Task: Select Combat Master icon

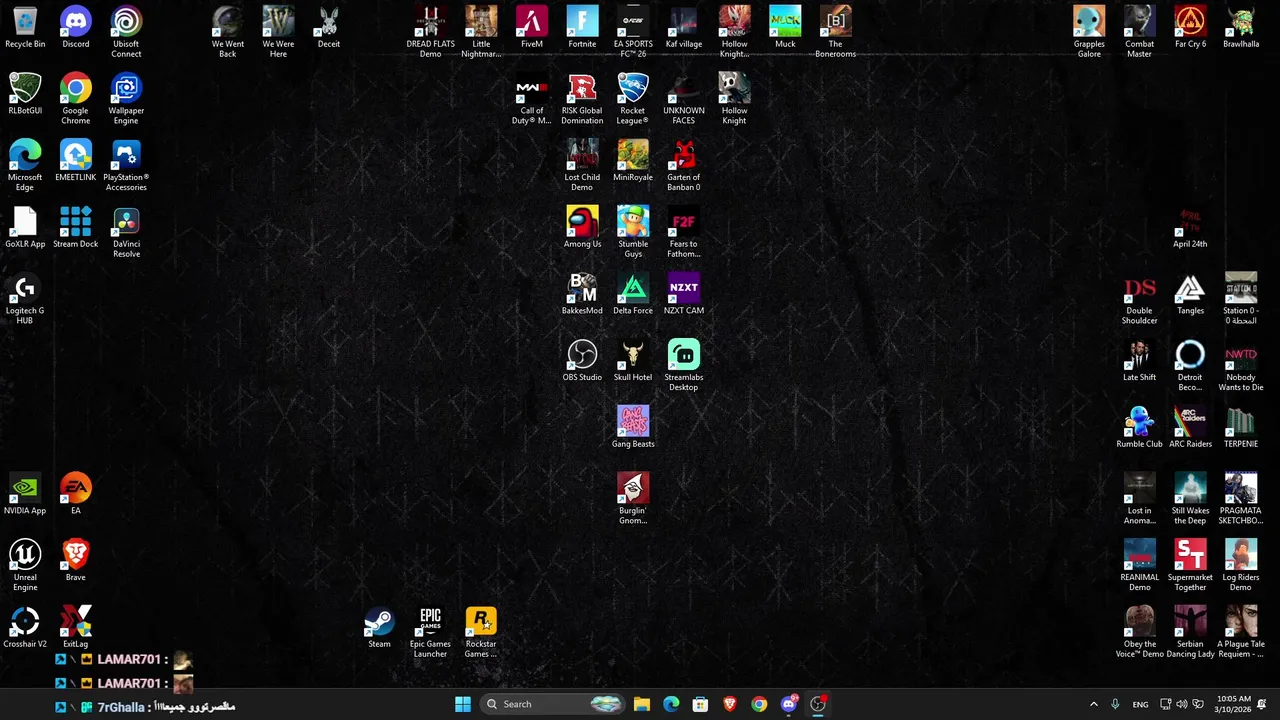Action: [1139, 32]
